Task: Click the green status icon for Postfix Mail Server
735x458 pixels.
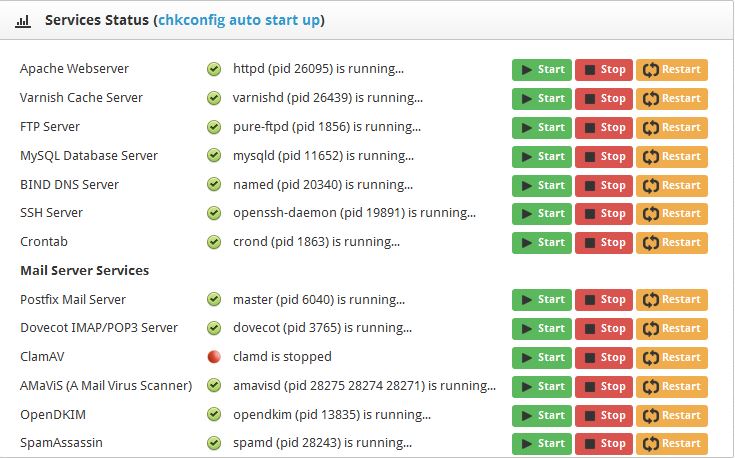Action: [x=214, y=300]
